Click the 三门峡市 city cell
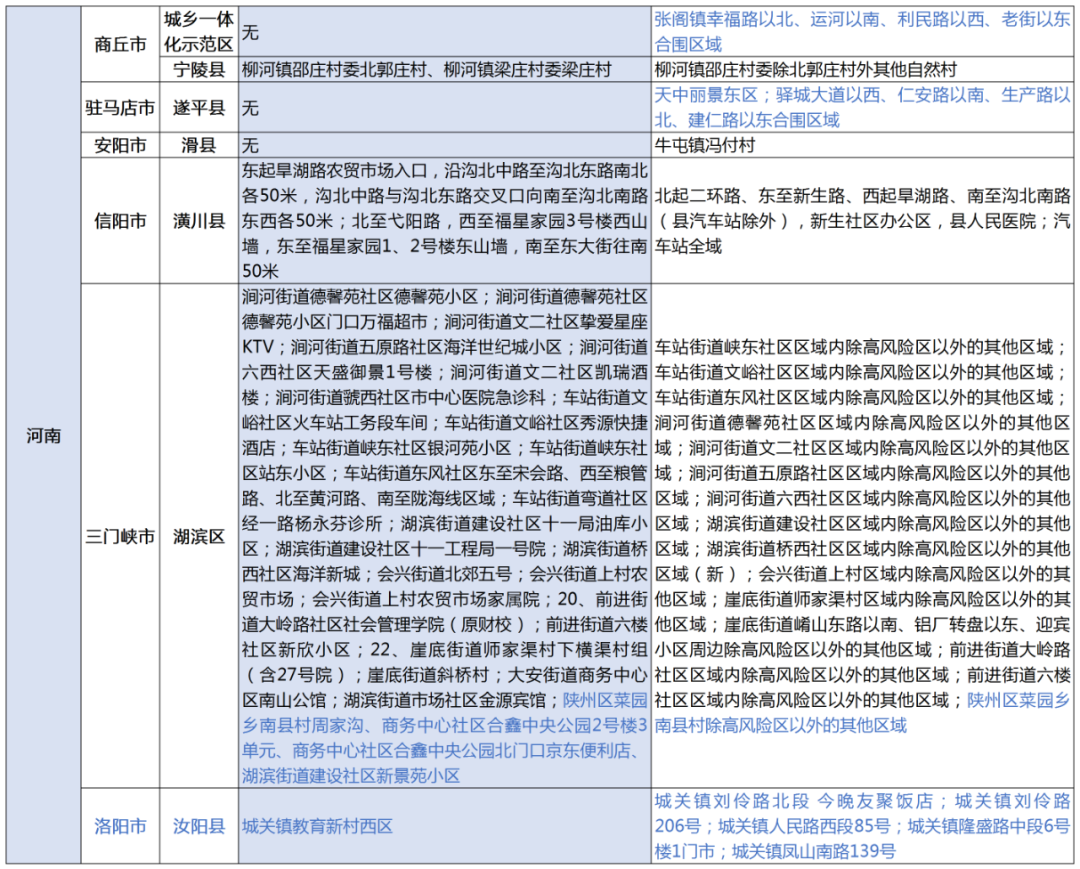This screenshot has height=869, width=1080. pos(120,536)
